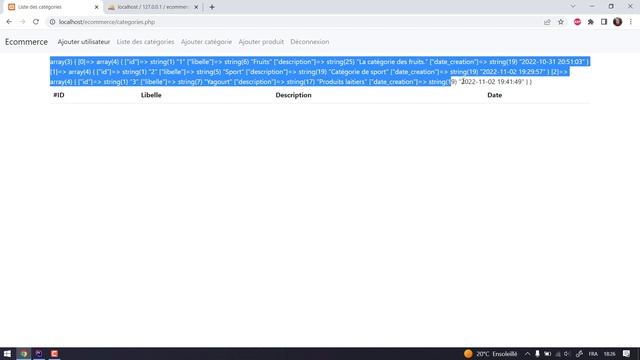640x360 pixels.
Task: Toggle the browser side panel
Action: click(604, 22)
